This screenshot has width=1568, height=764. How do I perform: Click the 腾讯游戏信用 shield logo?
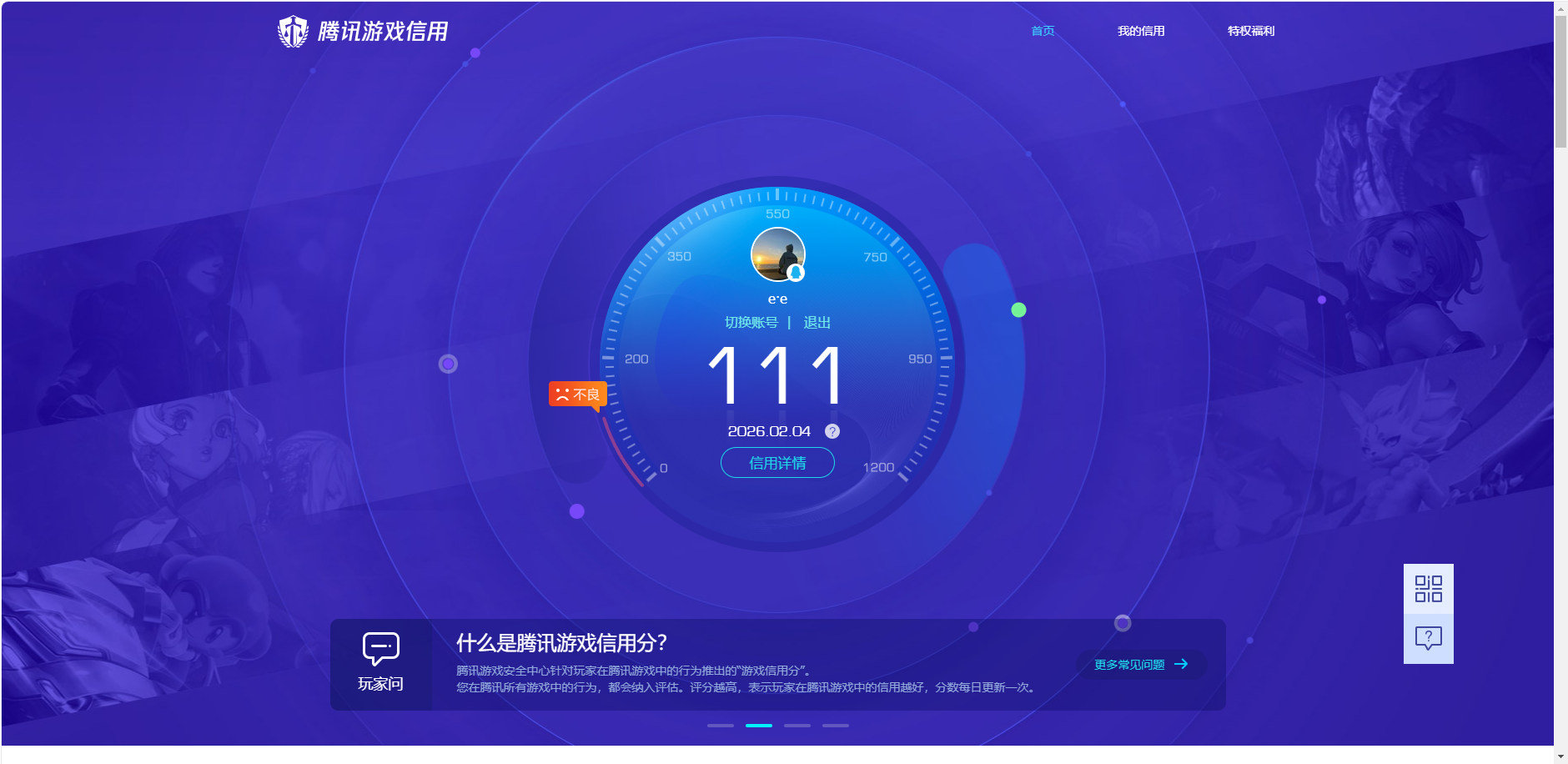(294, 30)
